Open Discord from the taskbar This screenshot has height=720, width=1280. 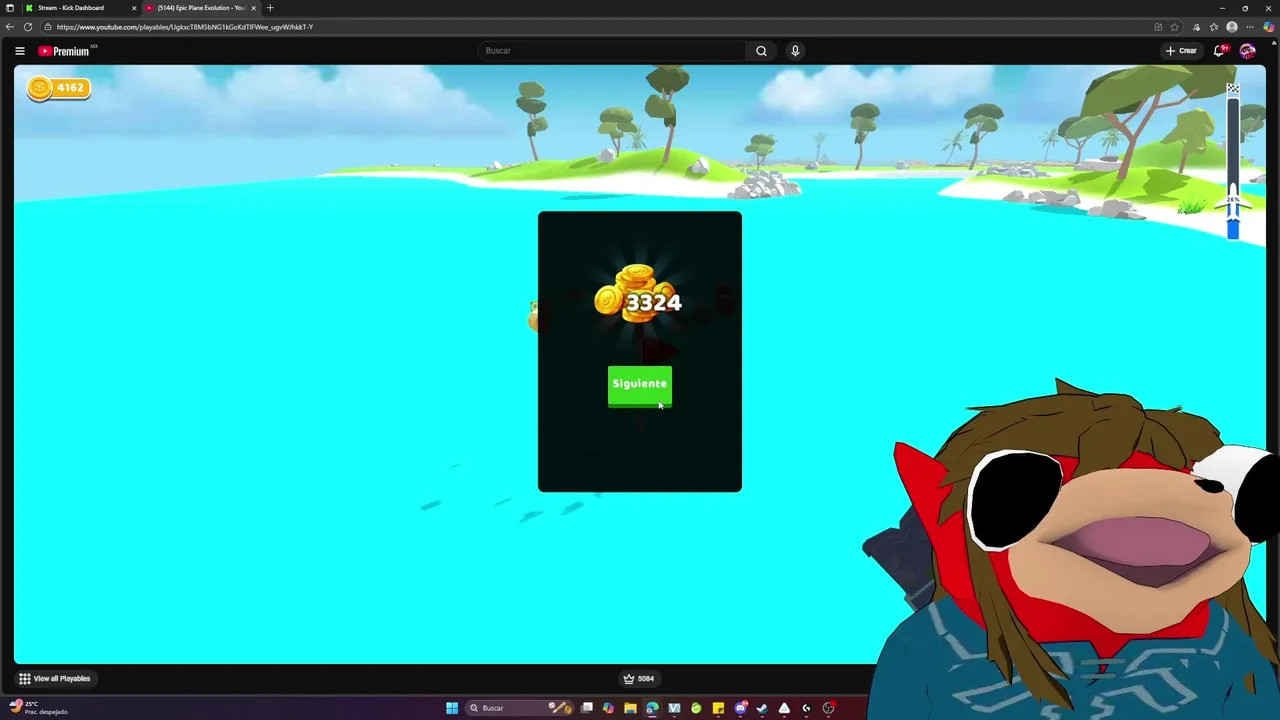pyautogui.click(x=740, y=708)
